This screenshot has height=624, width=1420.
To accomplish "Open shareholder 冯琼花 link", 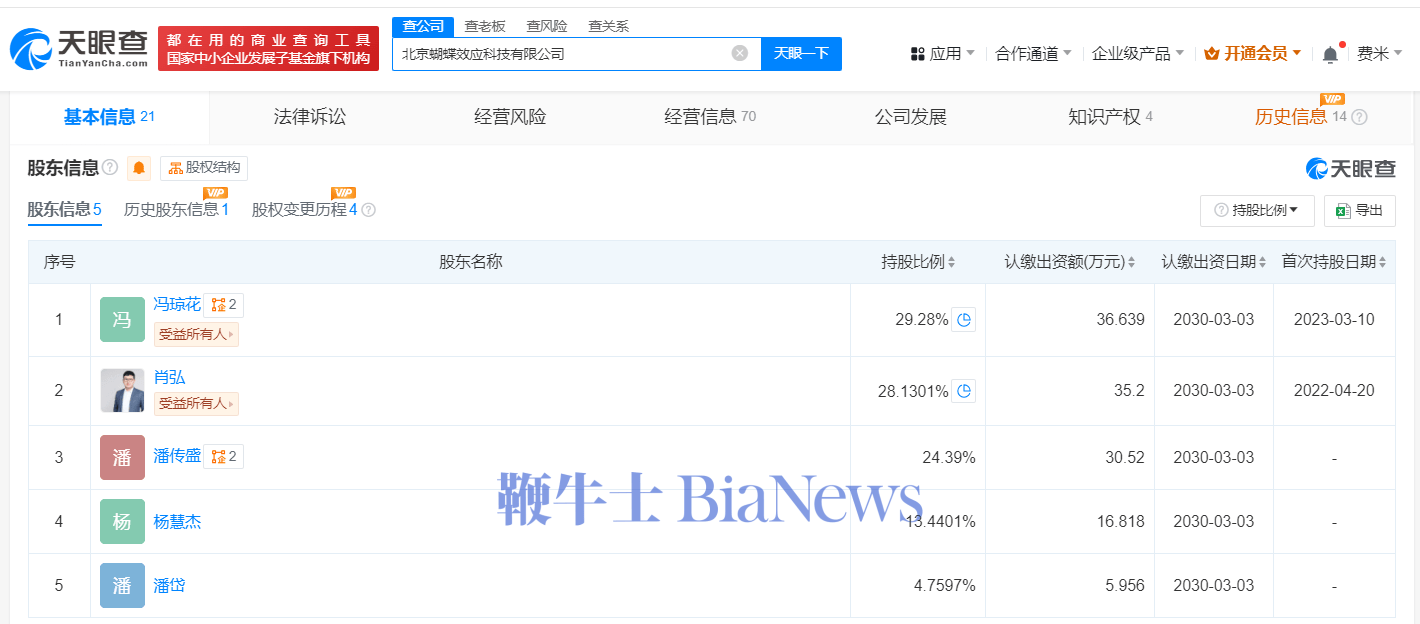I will tap(177, 305).
